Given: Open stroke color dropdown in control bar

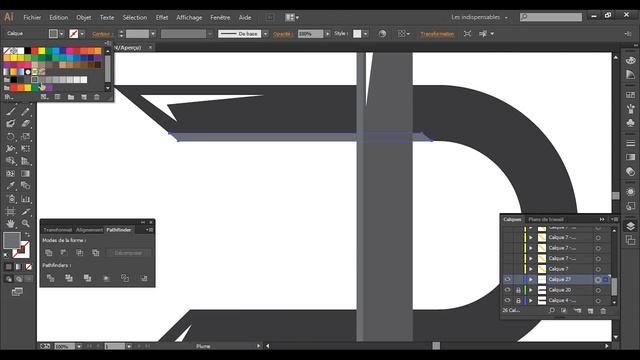Looking at the screenshot, I should coord(82,33).
